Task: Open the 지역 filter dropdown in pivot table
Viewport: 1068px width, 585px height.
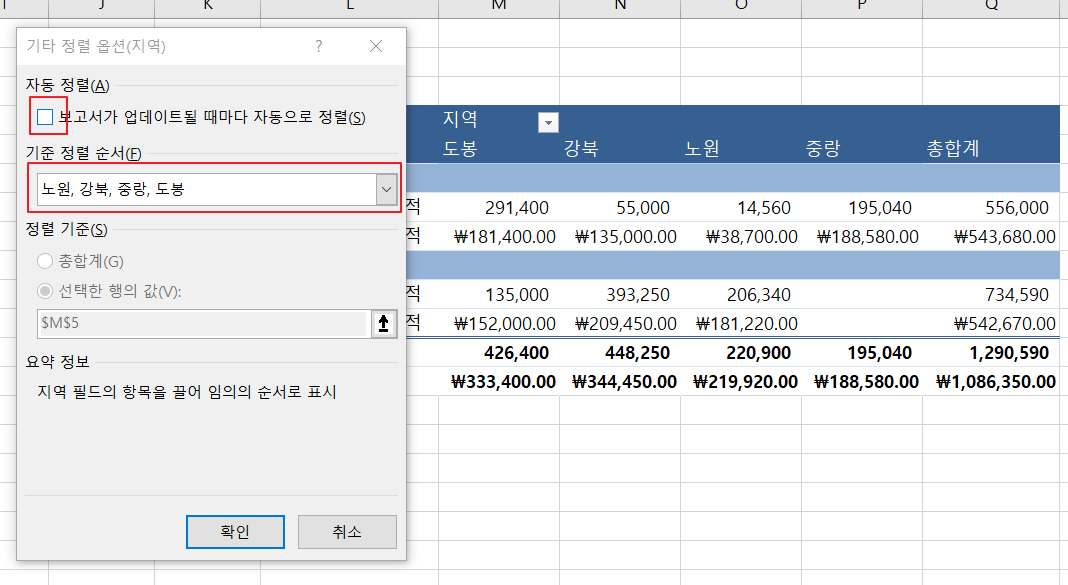Action: [548, 123]
